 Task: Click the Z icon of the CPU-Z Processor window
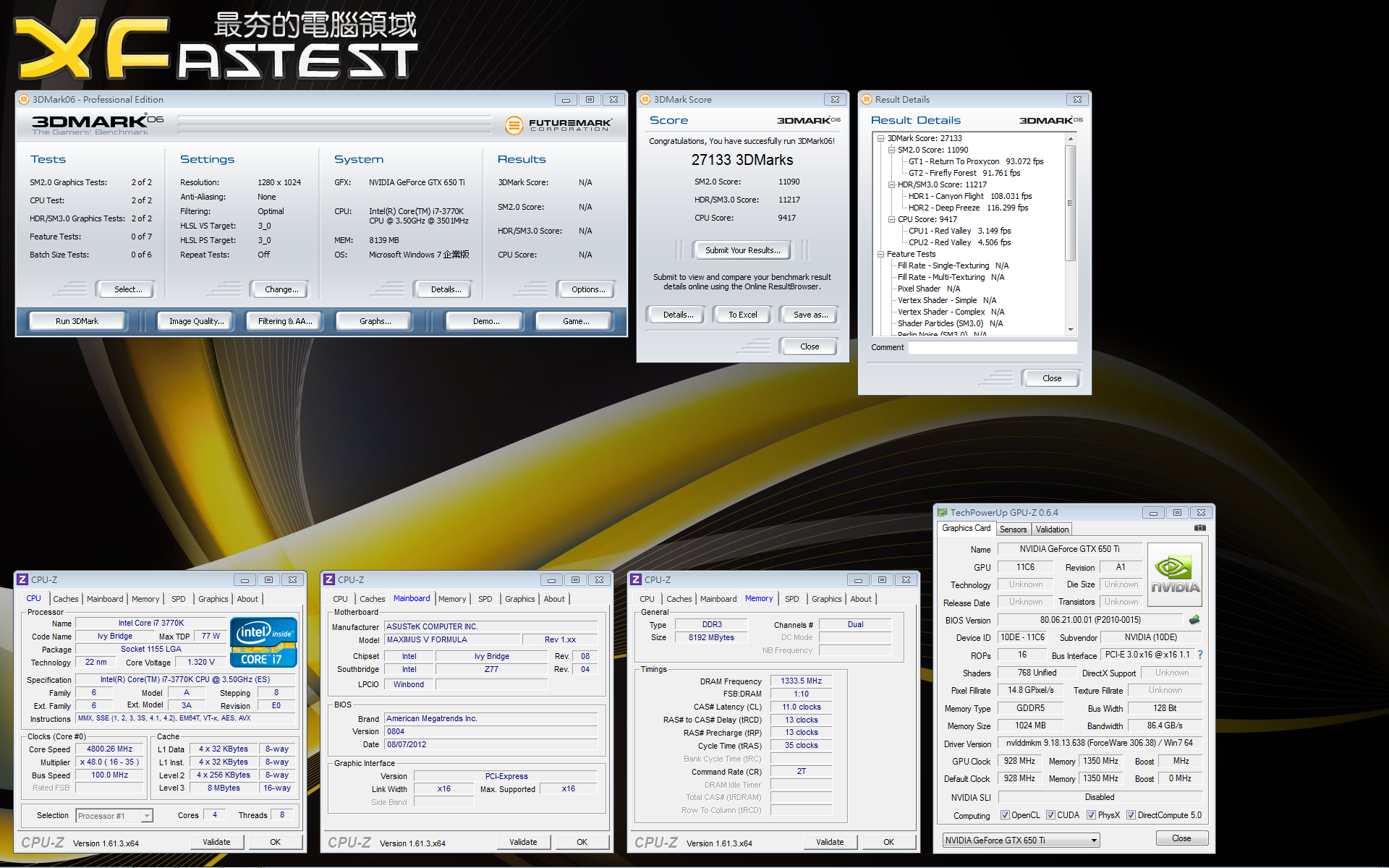(x=22, y=579)
